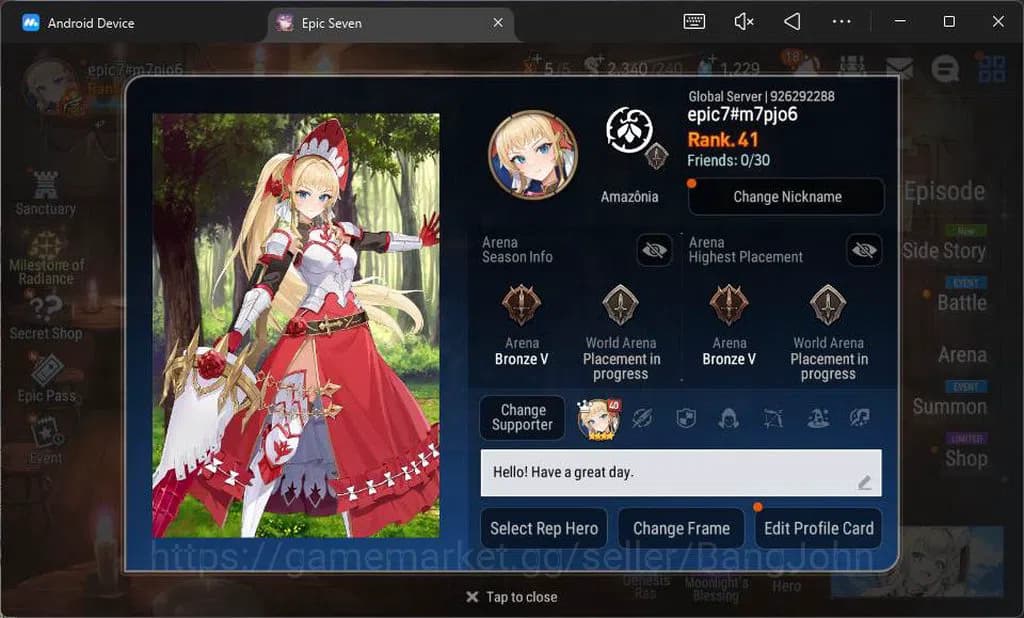Open Milestone of Radiance in the sidebar
Image resolution: width=1024 pixels, height=618 pixels.
[x=46, y=258]
